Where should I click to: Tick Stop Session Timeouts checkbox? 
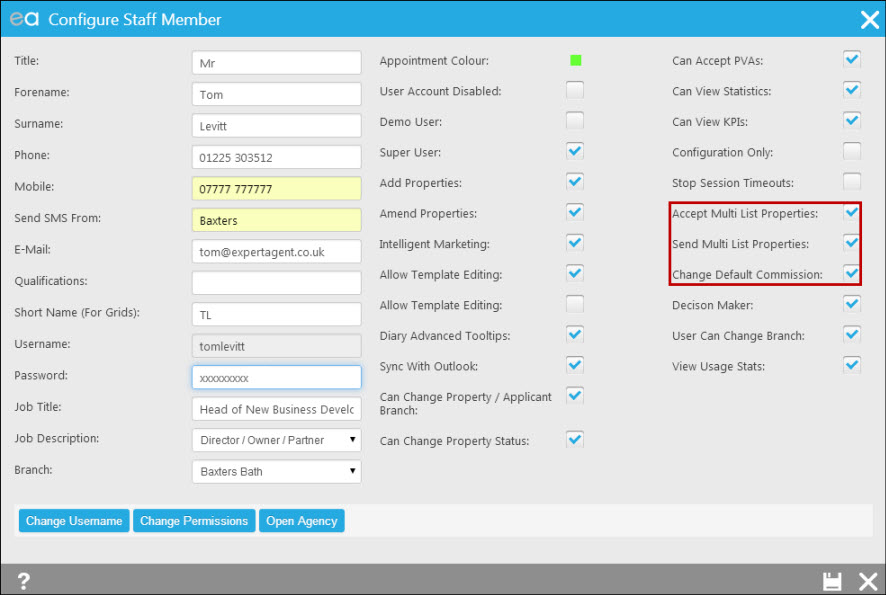852,182
